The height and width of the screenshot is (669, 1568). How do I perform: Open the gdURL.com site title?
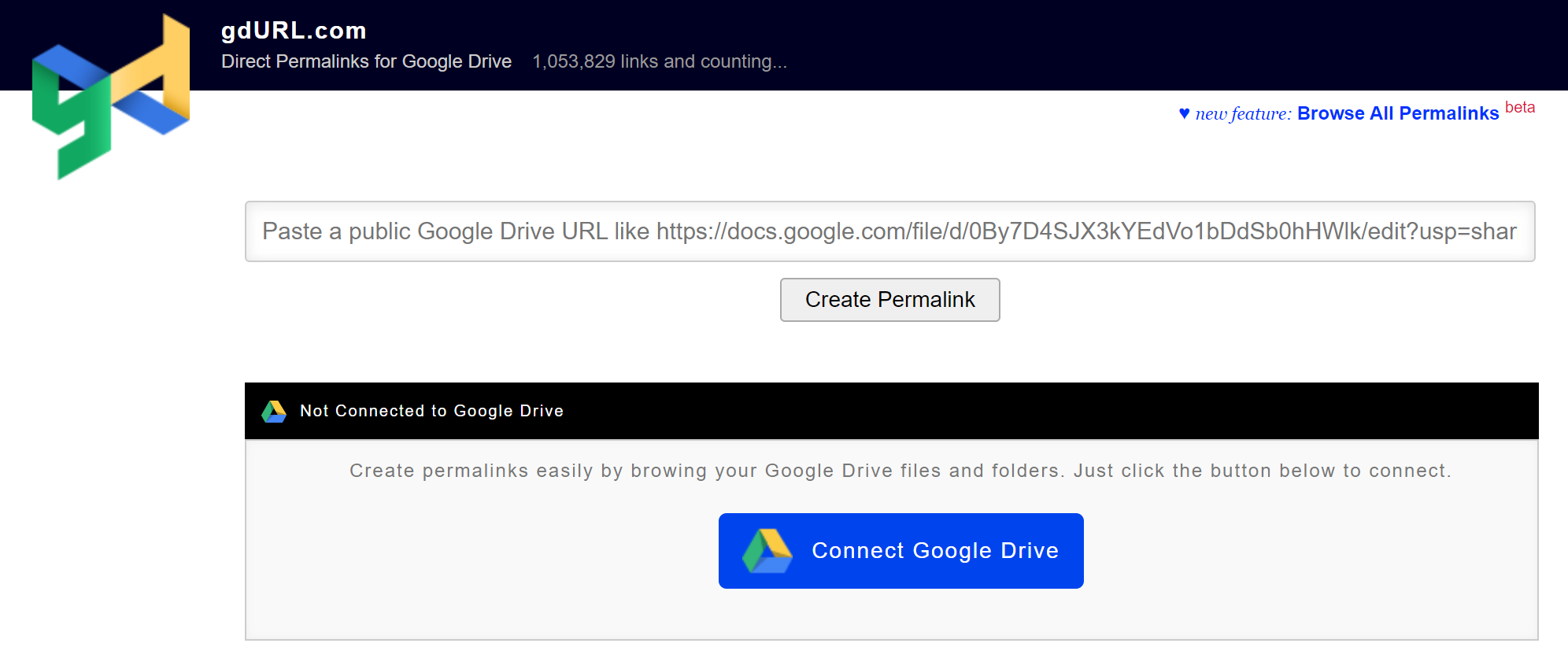pos(294,31)
